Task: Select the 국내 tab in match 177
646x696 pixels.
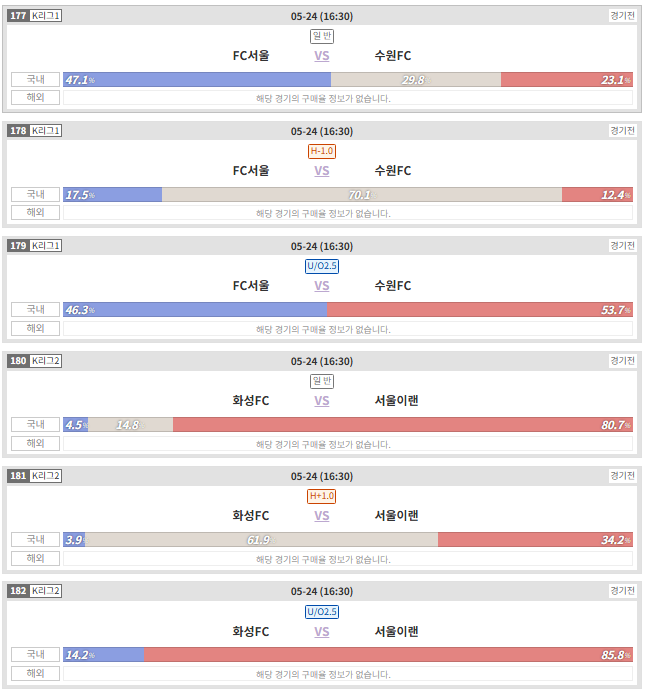Action: (x=36, y=79)
